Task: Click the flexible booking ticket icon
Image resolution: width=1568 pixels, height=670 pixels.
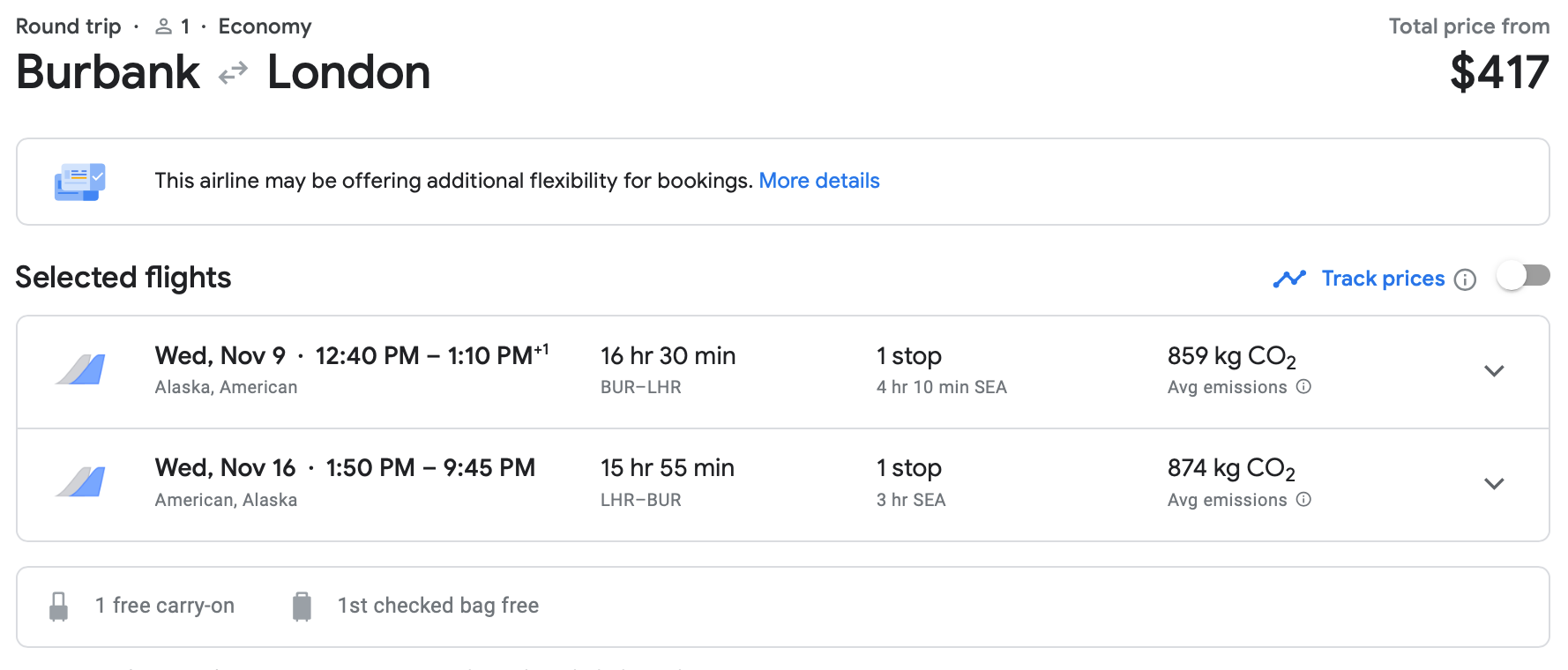Action: click(x=80, y=182)
